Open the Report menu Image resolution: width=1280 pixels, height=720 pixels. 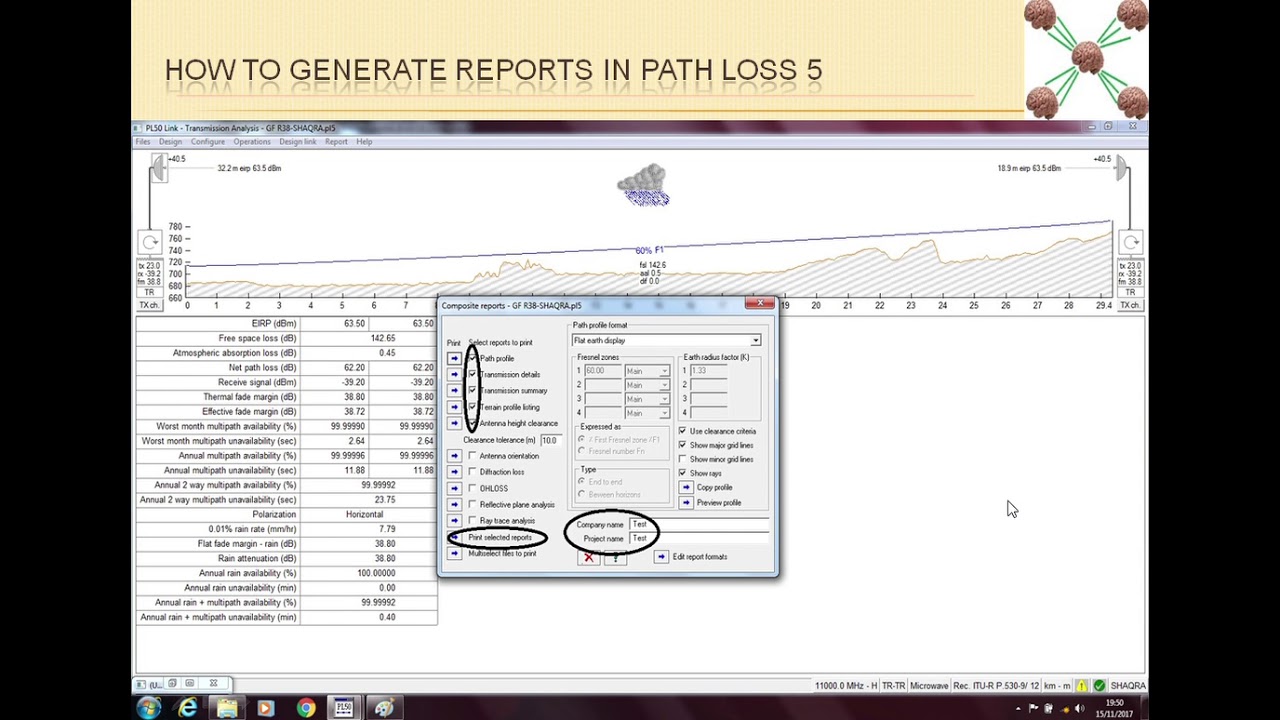coord(336,142)
